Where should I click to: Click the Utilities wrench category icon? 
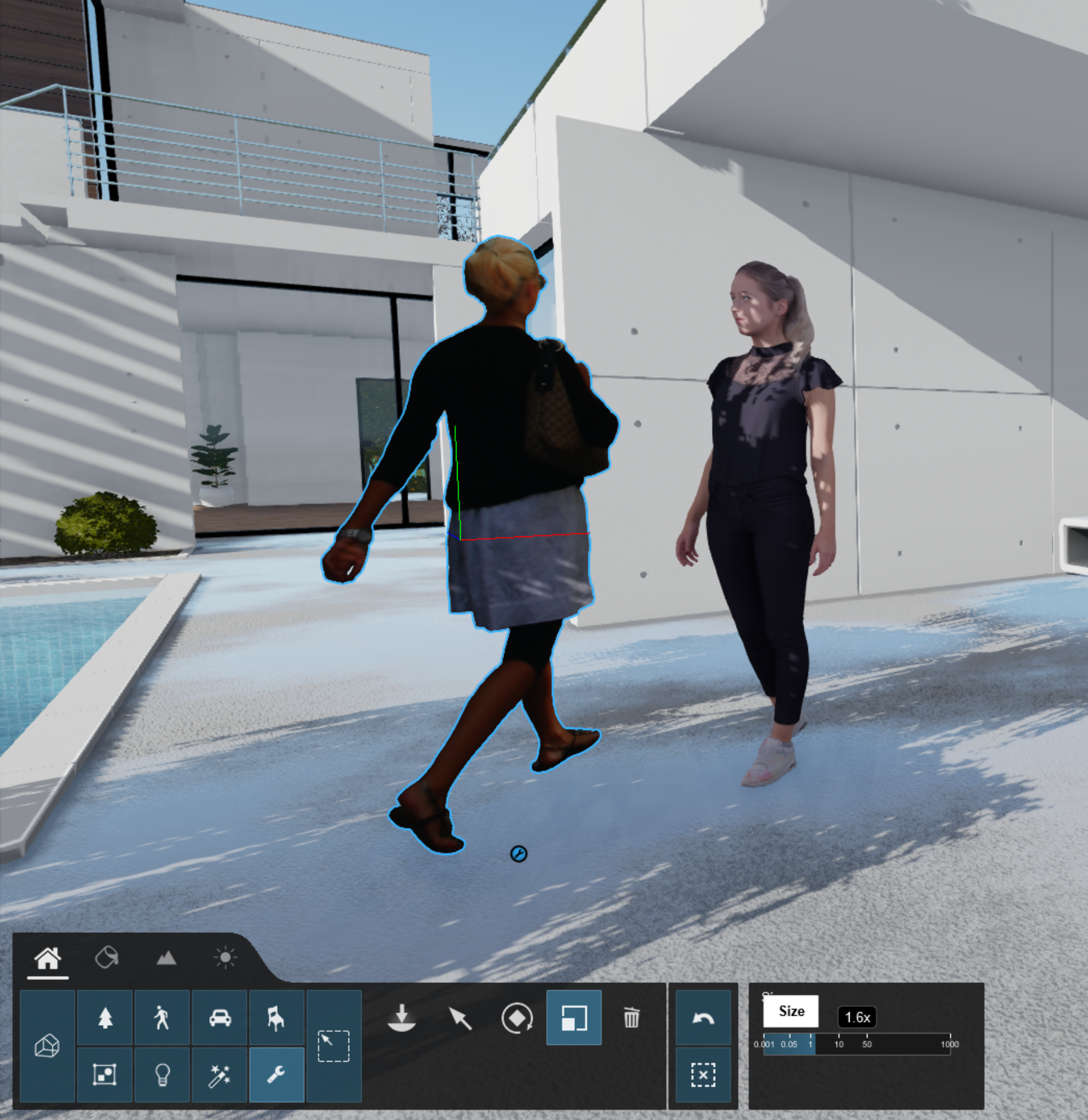click(x=276, y=1075)
